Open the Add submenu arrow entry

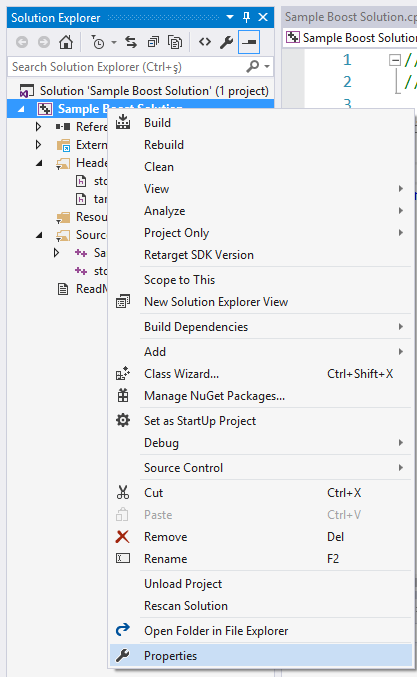(261, 351)
